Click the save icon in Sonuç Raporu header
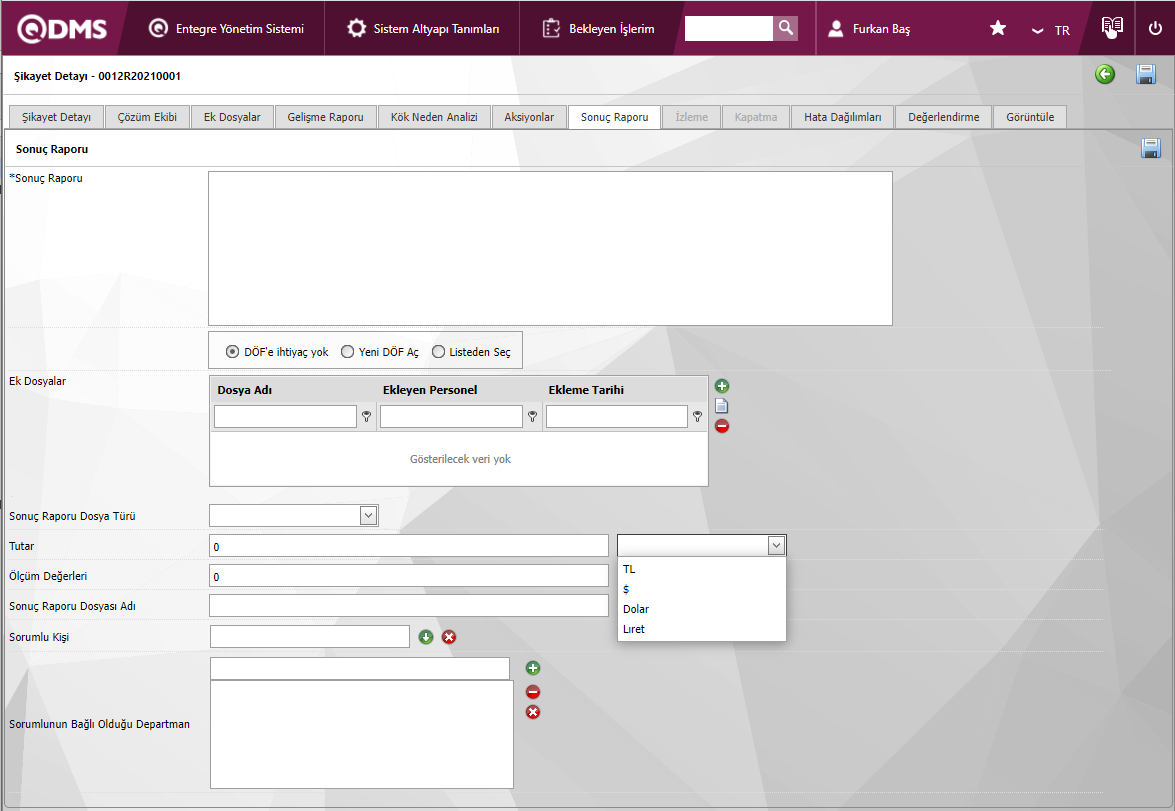 pos(1151,149)
